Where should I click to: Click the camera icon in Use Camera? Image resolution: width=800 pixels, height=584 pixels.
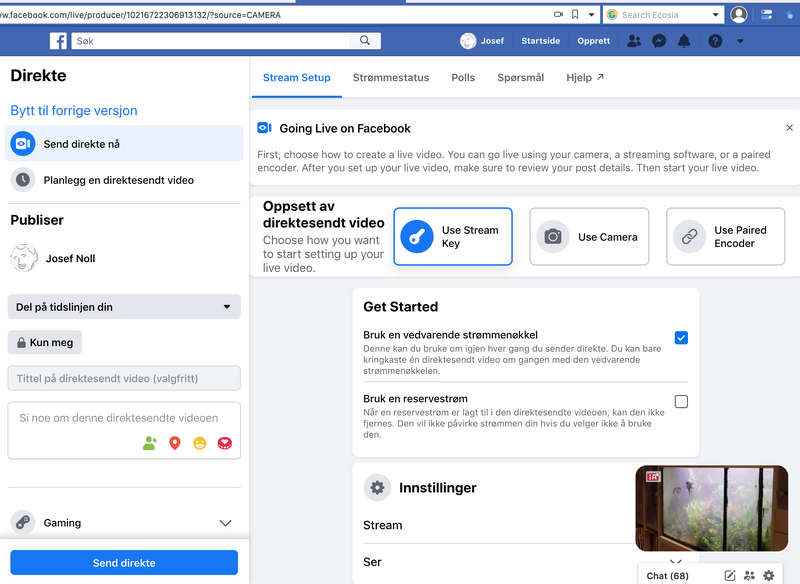[x=553, y=237]
